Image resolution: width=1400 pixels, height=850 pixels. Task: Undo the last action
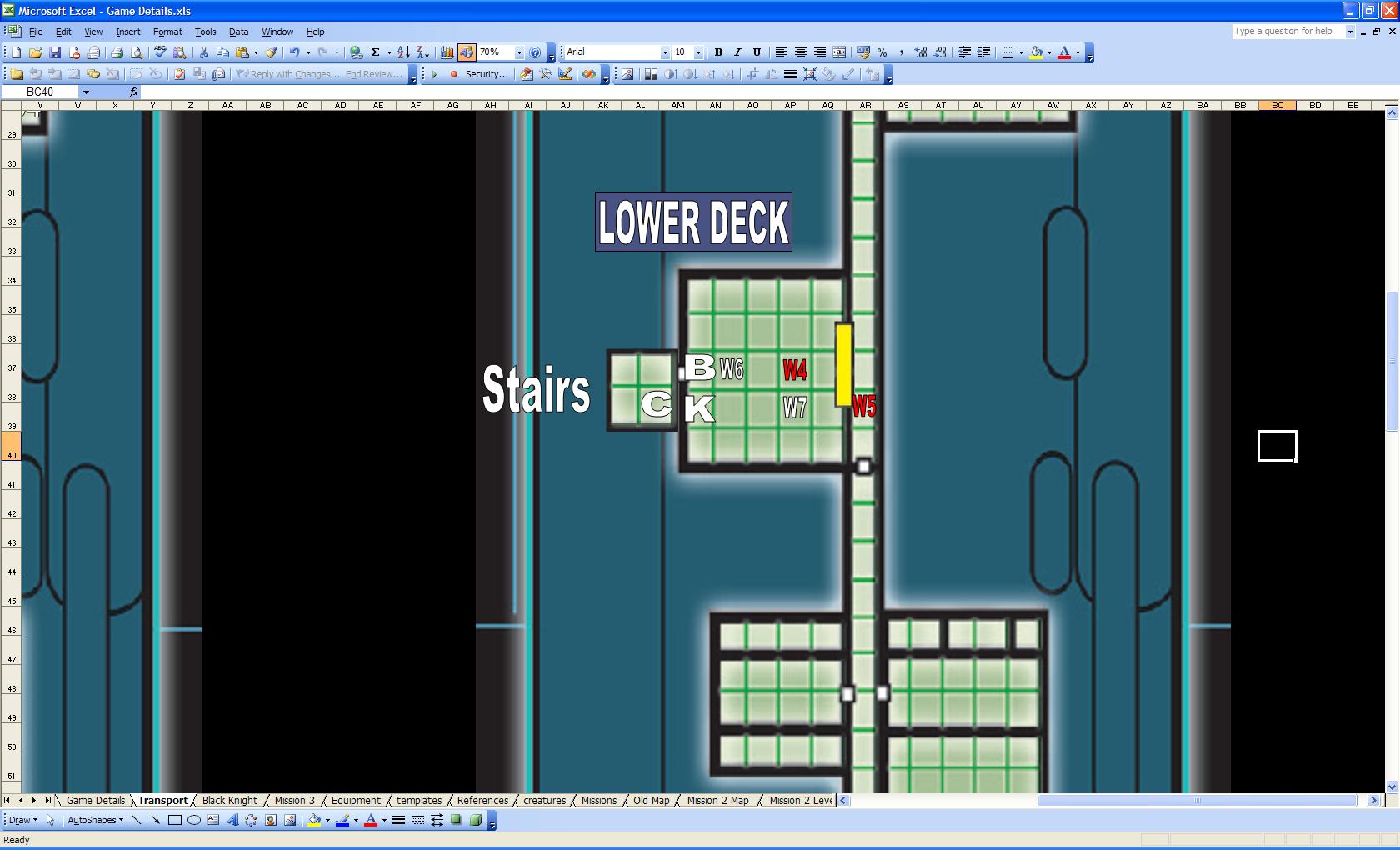pyautogui.click(x=294, y=52)
